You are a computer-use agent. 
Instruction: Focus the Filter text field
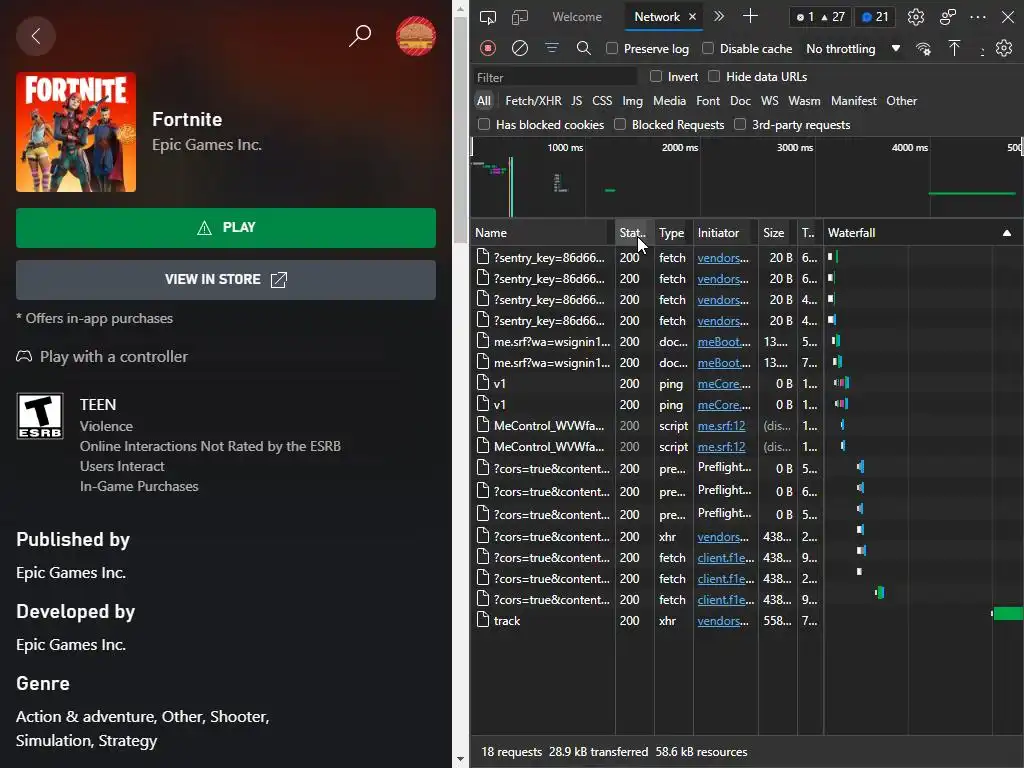(x=554, y=77)
